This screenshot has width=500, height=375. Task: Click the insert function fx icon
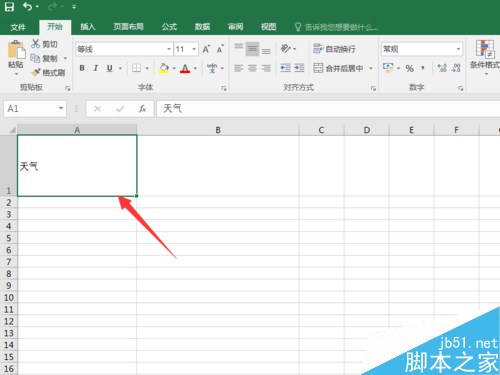pos(142,109)
